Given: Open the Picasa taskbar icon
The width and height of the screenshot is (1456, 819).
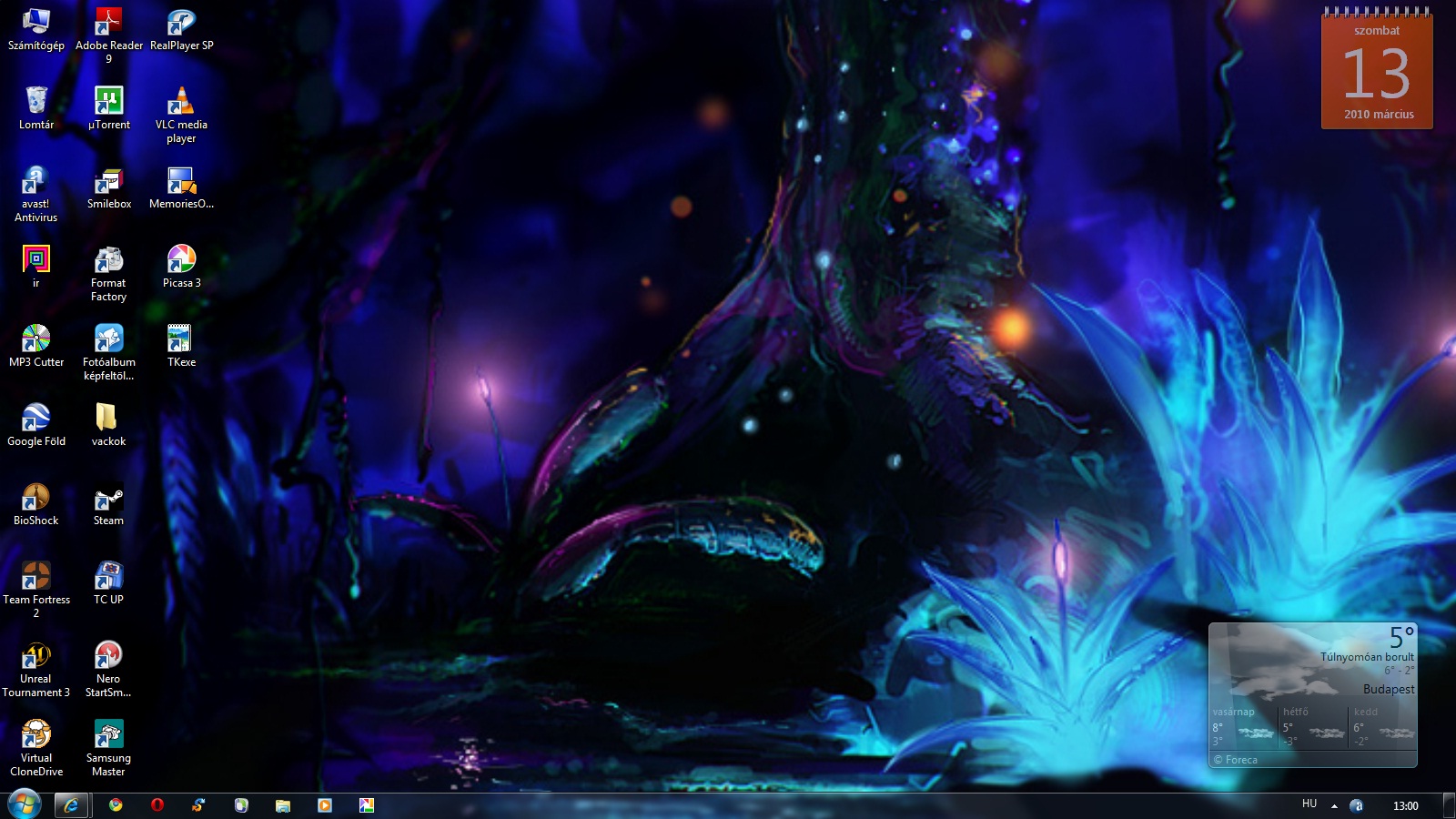Looking at the screenshot, I should 367,805.
